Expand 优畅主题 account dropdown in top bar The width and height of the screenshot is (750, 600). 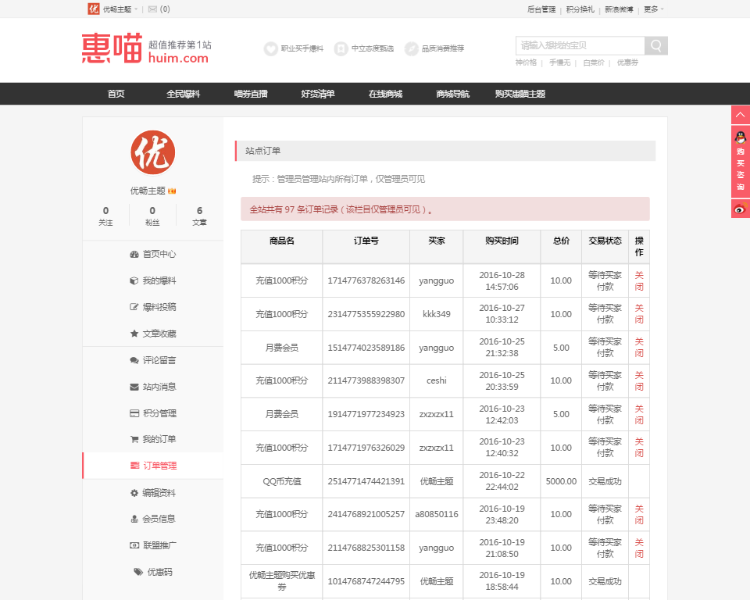coord(113,9)
